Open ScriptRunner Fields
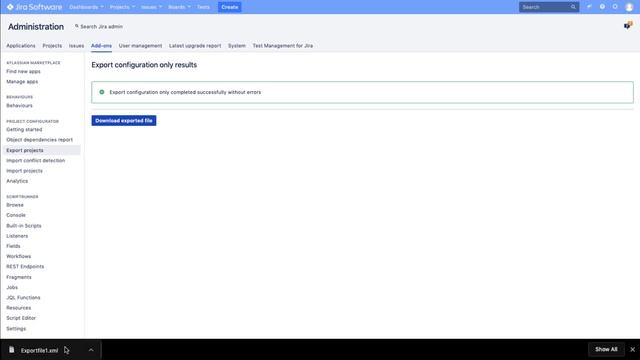 (x=13, y=246)
